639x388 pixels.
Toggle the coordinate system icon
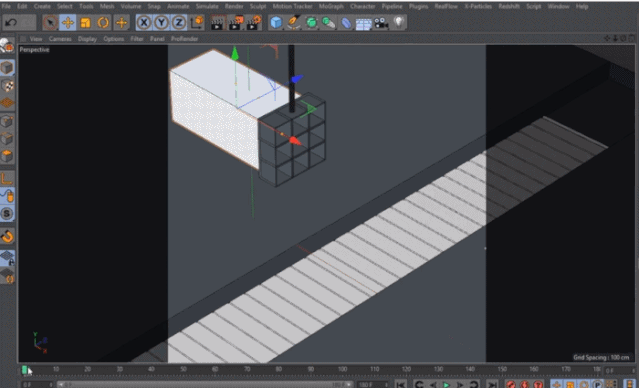click(196, 22)
